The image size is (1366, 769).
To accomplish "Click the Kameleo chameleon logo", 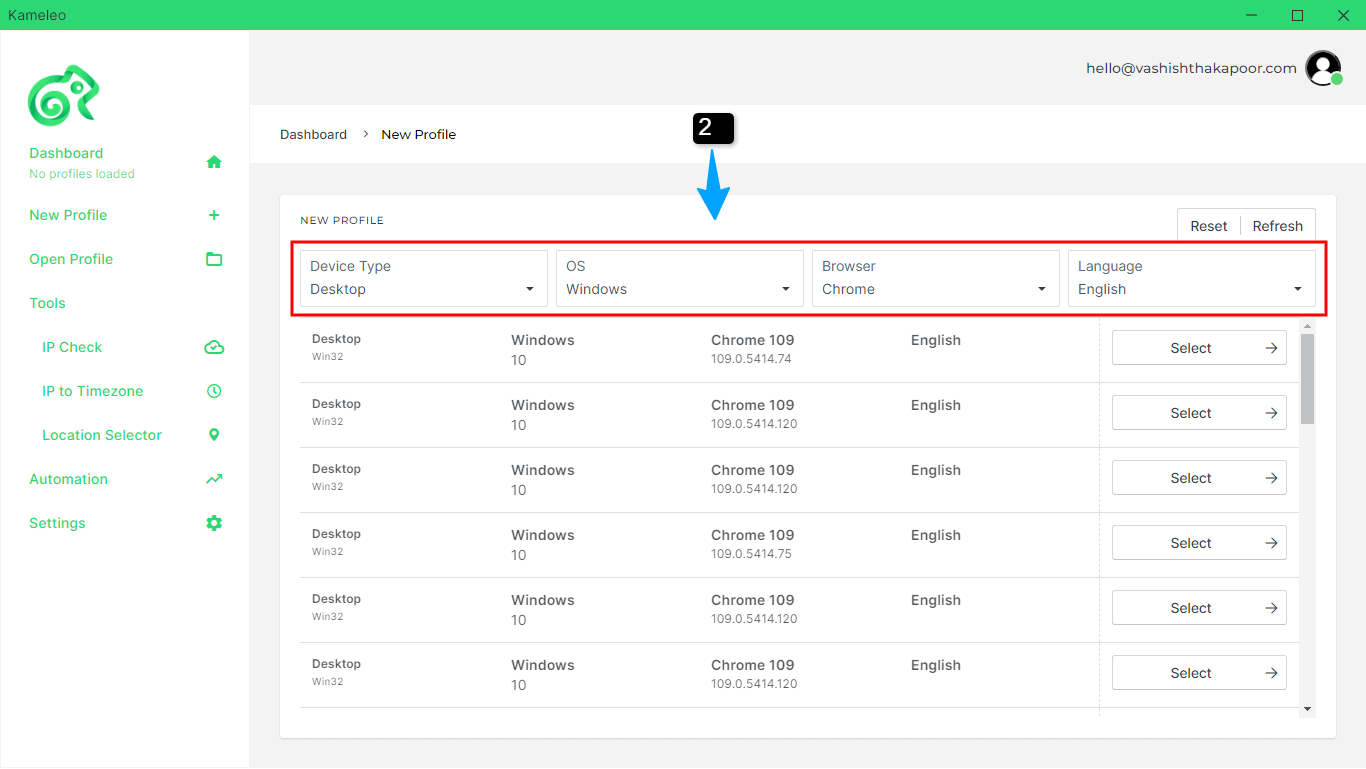I will tap(63, 96).
